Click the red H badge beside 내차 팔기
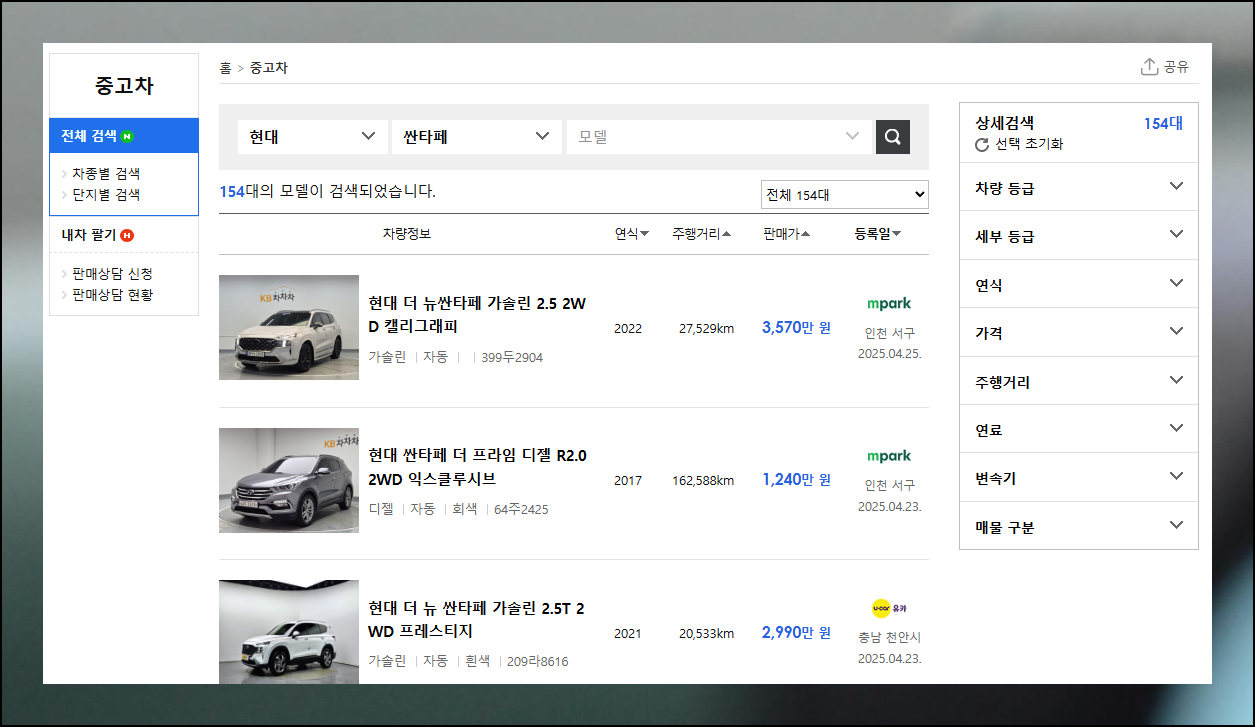The image size is (1255, 727). [x=127, y=235]
